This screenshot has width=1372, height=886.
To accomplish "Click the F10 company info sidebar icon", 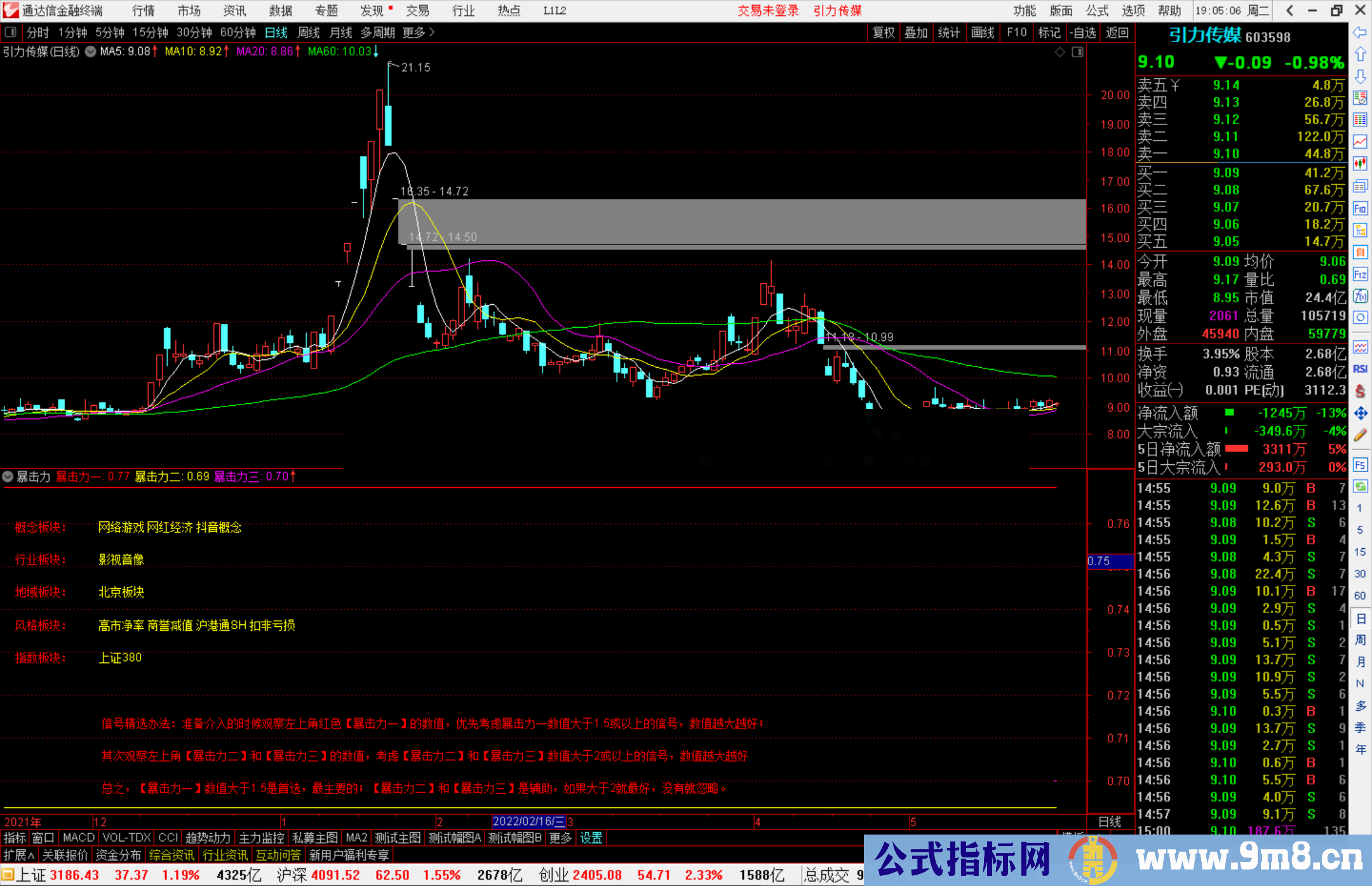I will (x=1360, y=208).
